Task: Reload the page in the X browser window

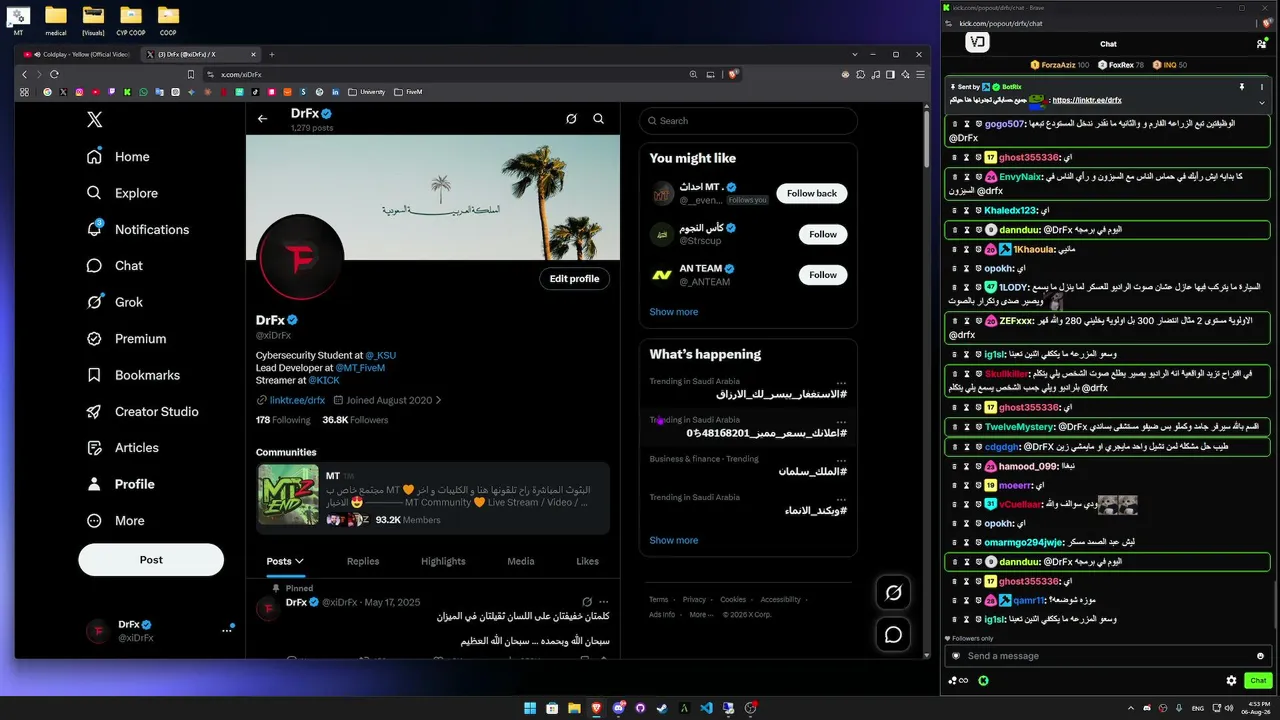Action: point(54,74)
